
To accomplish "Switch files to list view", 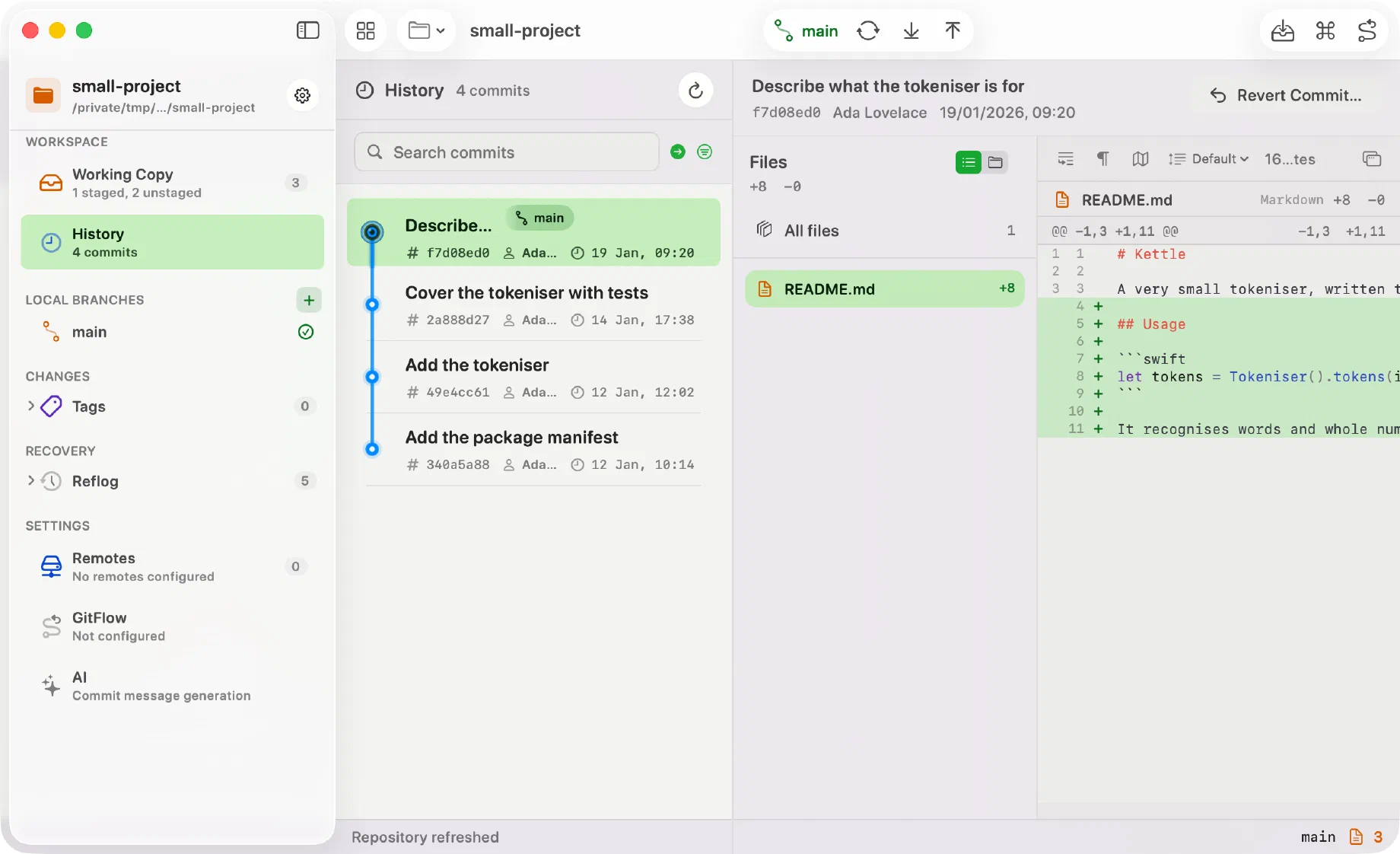I will pos(968,162).
